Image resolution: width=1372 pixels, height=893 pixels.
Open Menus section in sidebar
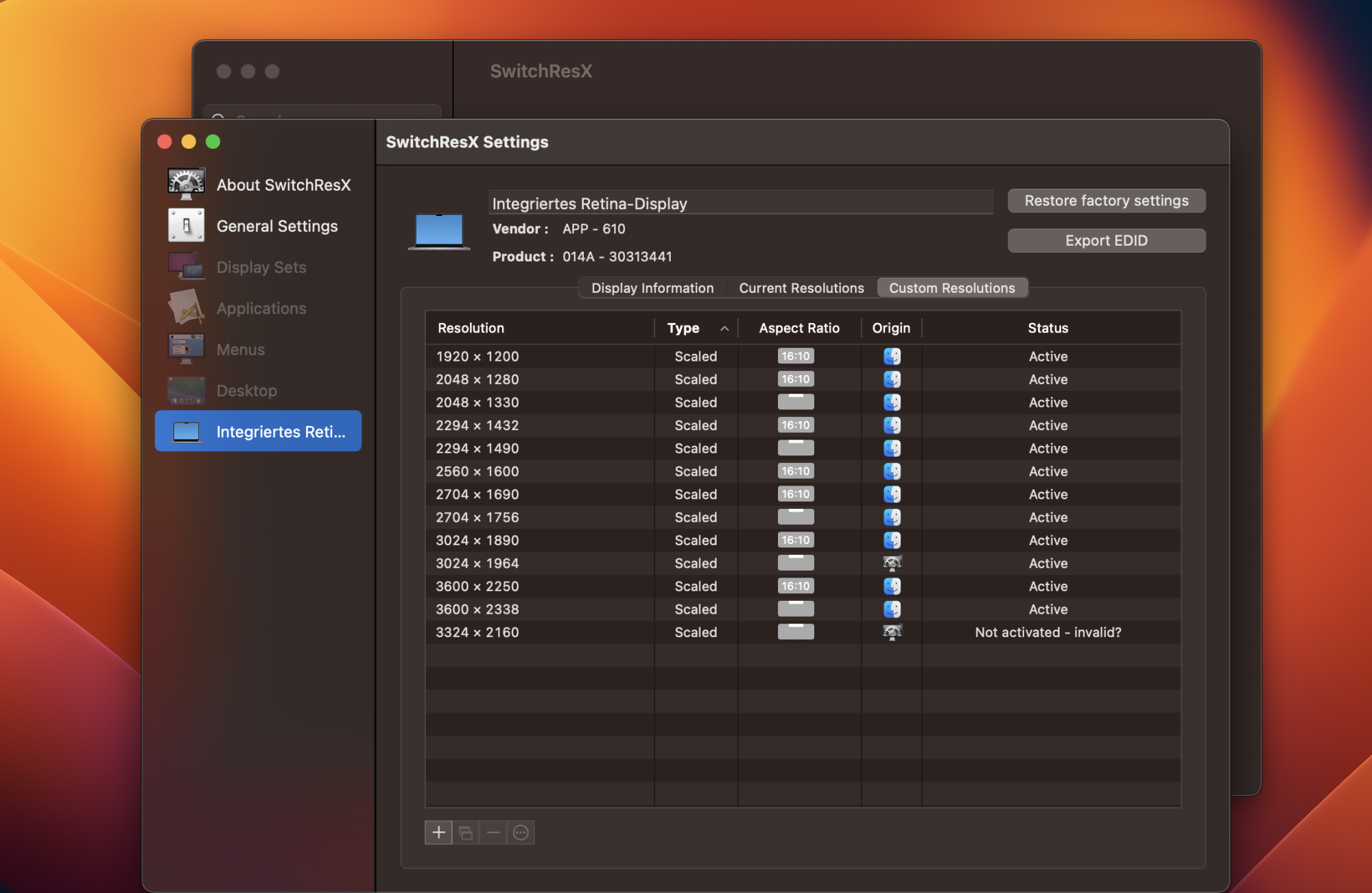pos(240,349)
